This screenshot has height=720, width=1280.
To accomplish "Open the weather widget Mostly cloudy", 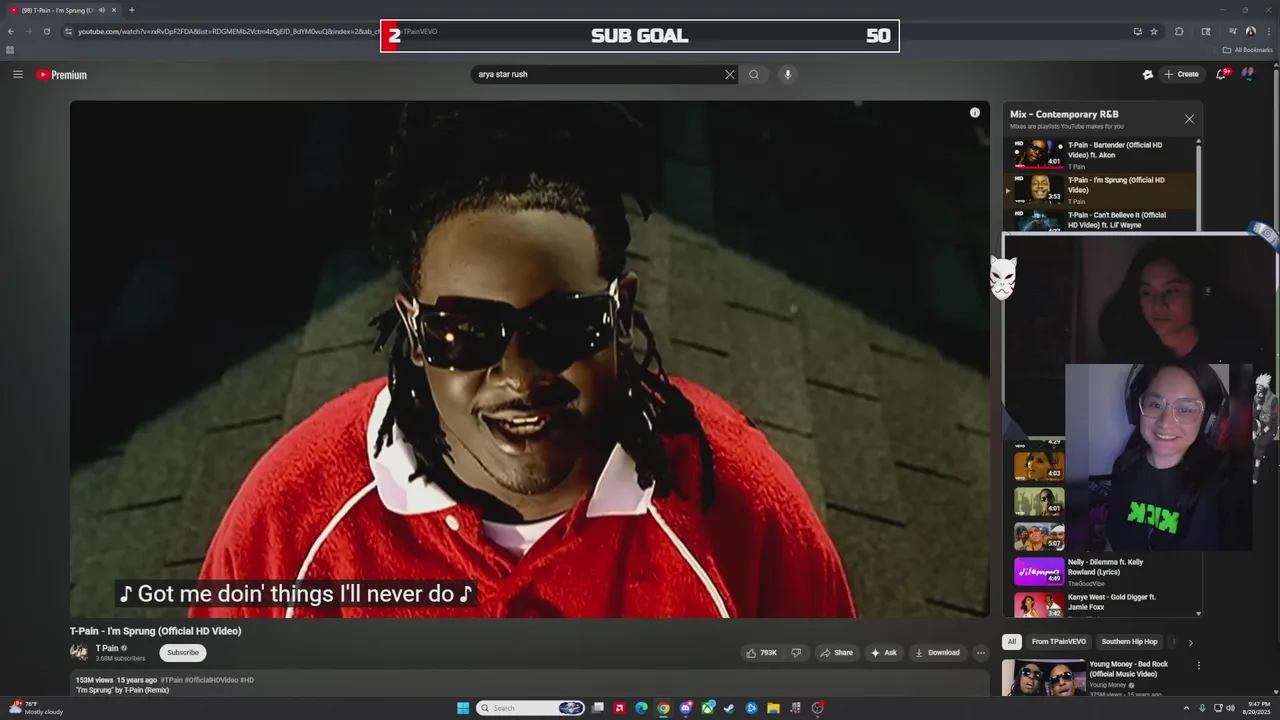I will click(x=37, y=708).
